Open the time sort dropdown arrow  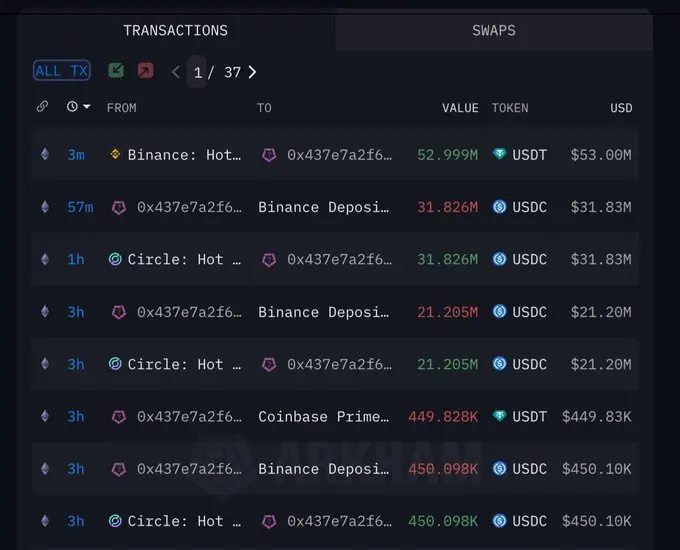coord(86,106)
